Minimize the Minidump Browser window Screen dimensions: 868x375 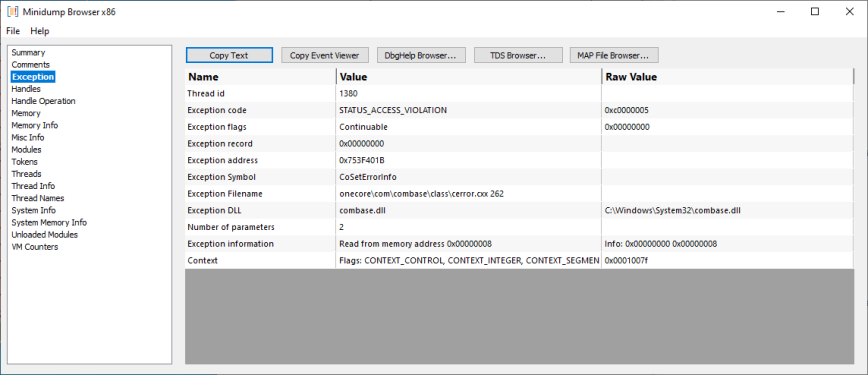click(781, 12)
